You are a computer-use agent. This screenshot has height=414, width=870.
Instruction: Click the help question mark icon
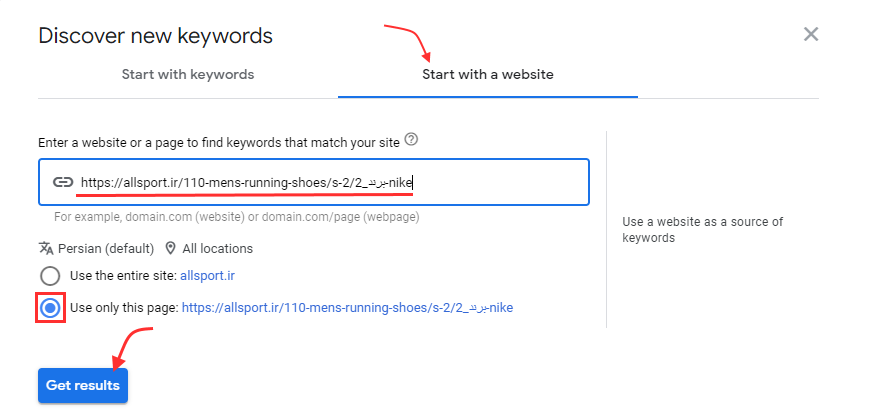(411, 140)
